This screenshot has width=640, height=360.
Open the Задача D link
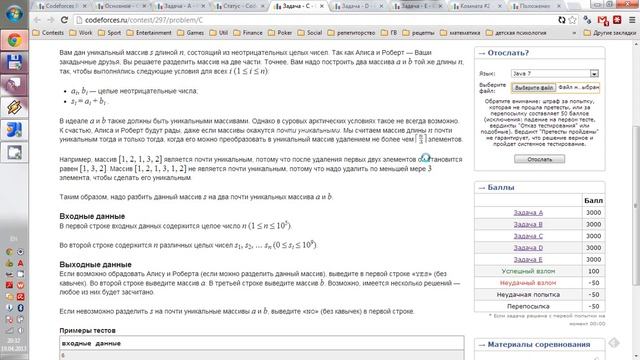point(528,248)
